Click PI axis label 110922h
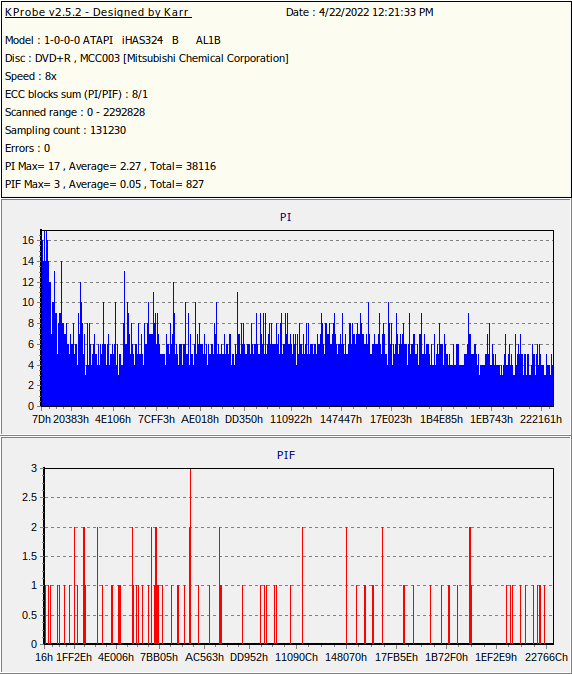The width and height of the screenshot is (572, 674). [291, 419]
